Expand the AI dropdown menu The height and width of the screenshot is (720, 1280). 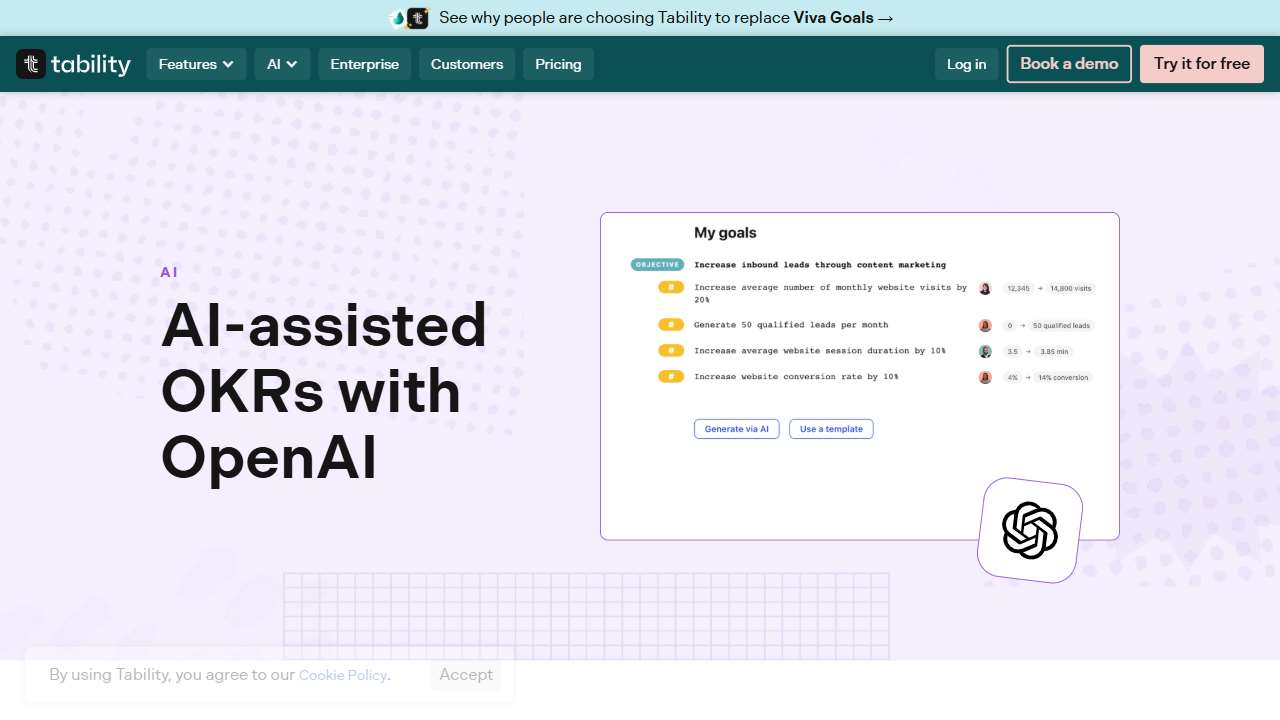282,64
